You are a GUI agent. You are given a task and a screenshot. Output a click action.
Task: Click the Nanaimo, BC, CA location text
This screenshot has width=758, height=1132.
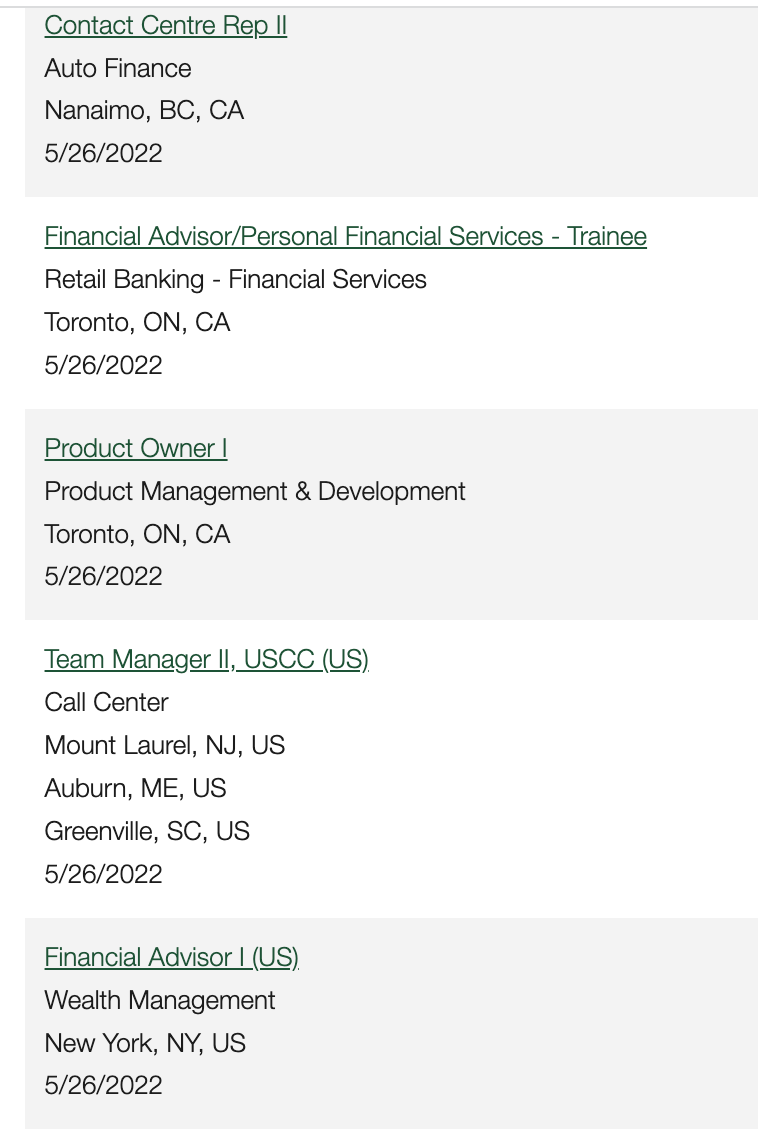[x=144, y=110]
